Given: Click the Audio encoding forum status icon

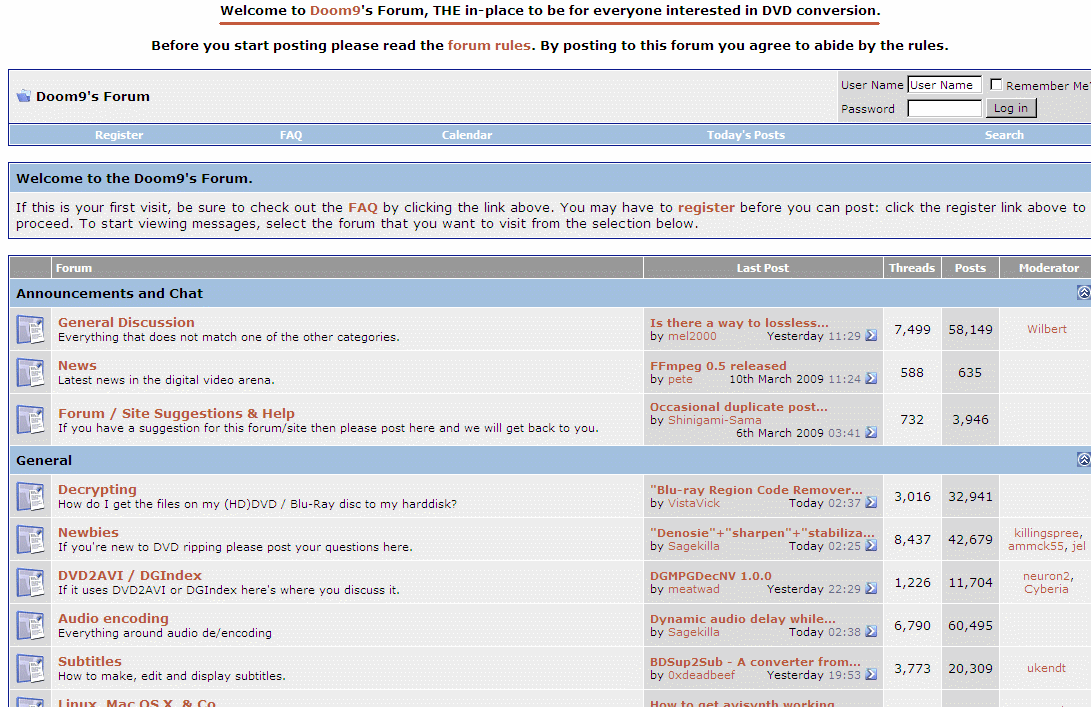Looking at the screenshot, I should click(31, 626).
